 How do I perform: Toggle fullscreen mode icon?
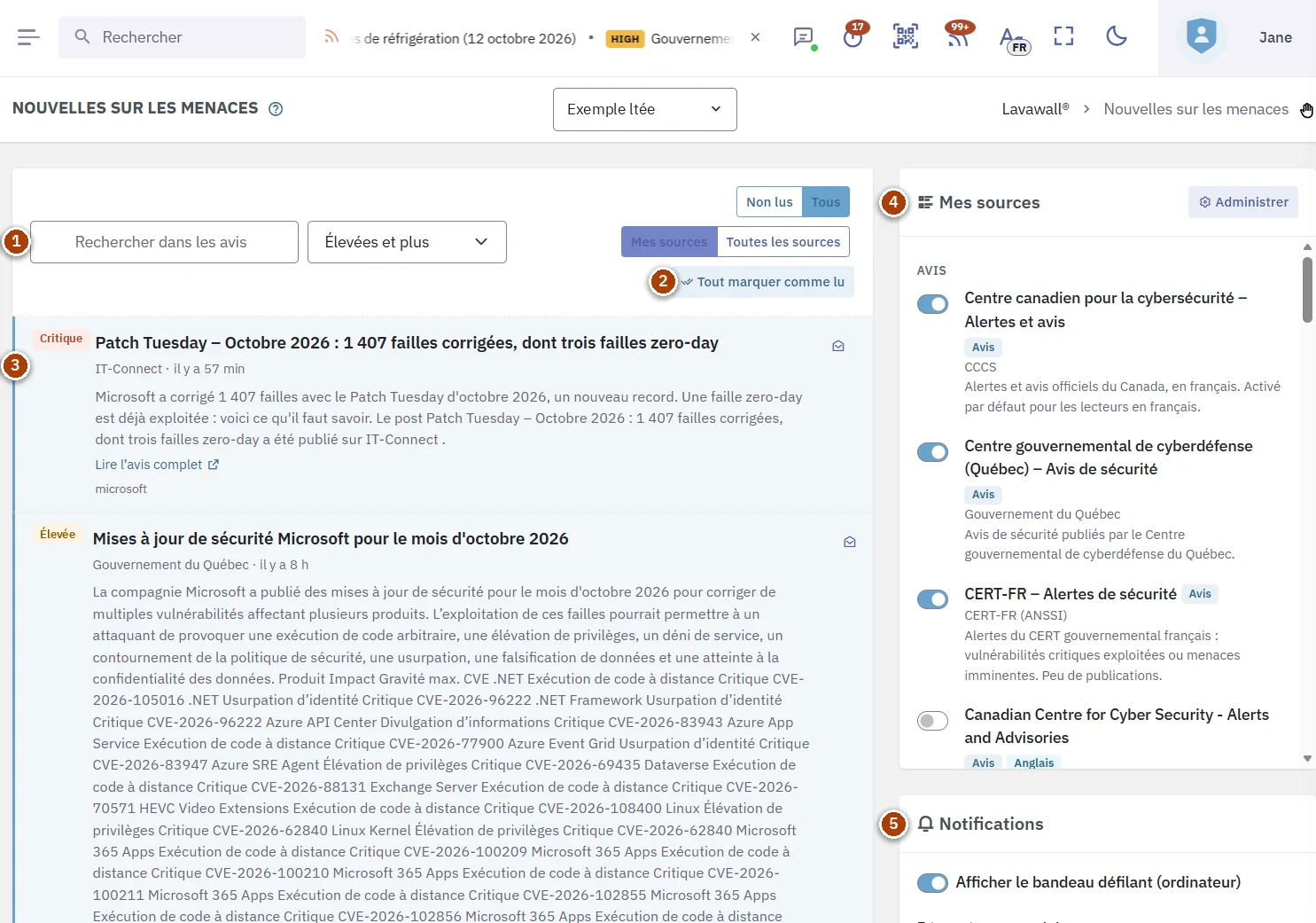click(1063, 36)
